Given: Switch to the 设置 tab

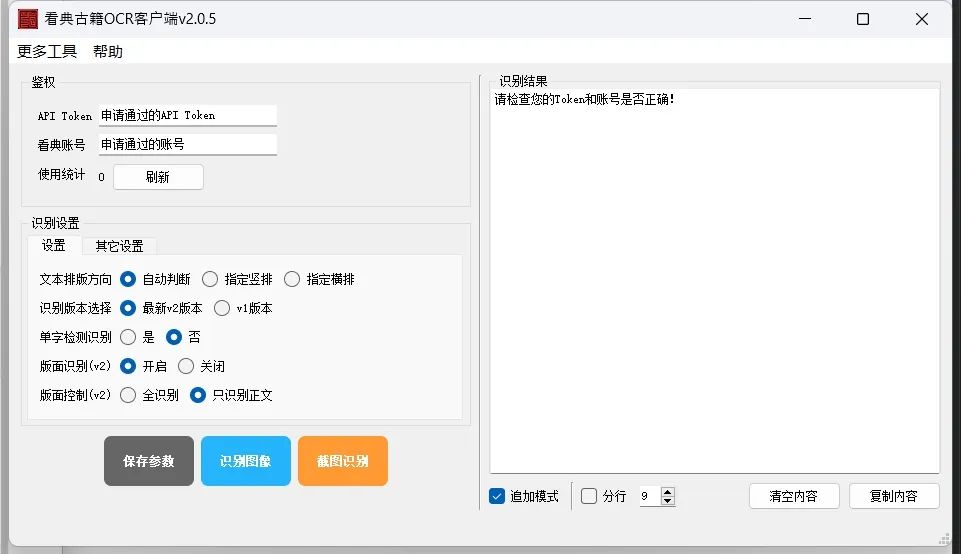Looking at the screenshot, I should (54, 246).
